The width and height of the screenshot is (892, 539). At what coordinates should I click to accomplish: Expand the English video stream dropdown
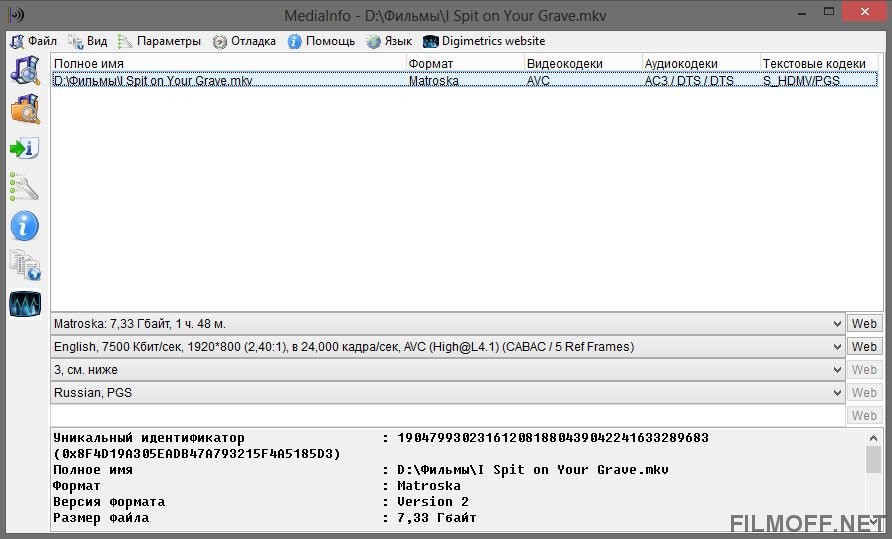pos(836,347)
